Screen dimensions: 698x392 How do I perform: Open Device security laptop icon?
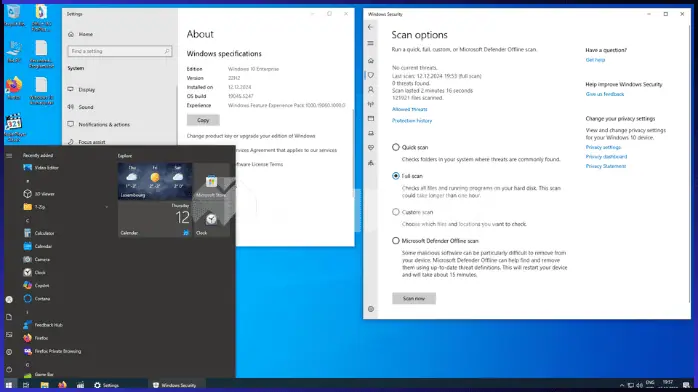[371, 133]
